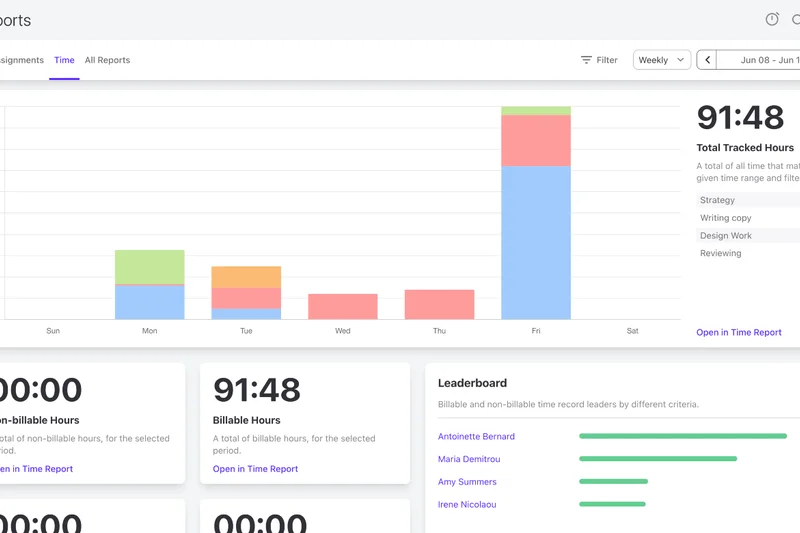The image size is (800, 533).
Task: Click Open in Time Report under Billable Hours
Action: (255, 469)
